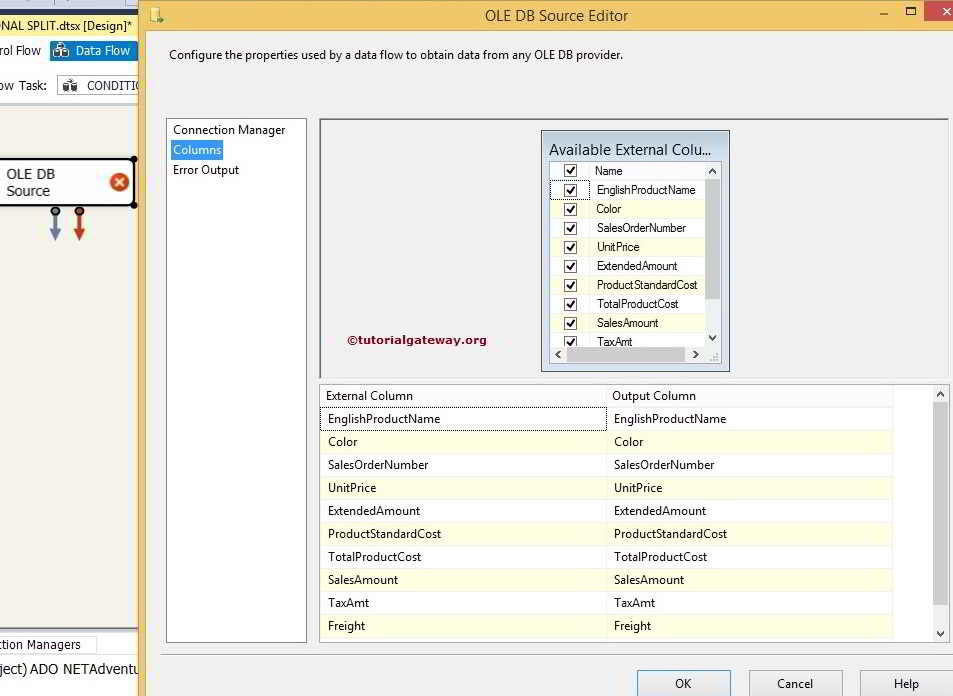Click the OK button

683,683
